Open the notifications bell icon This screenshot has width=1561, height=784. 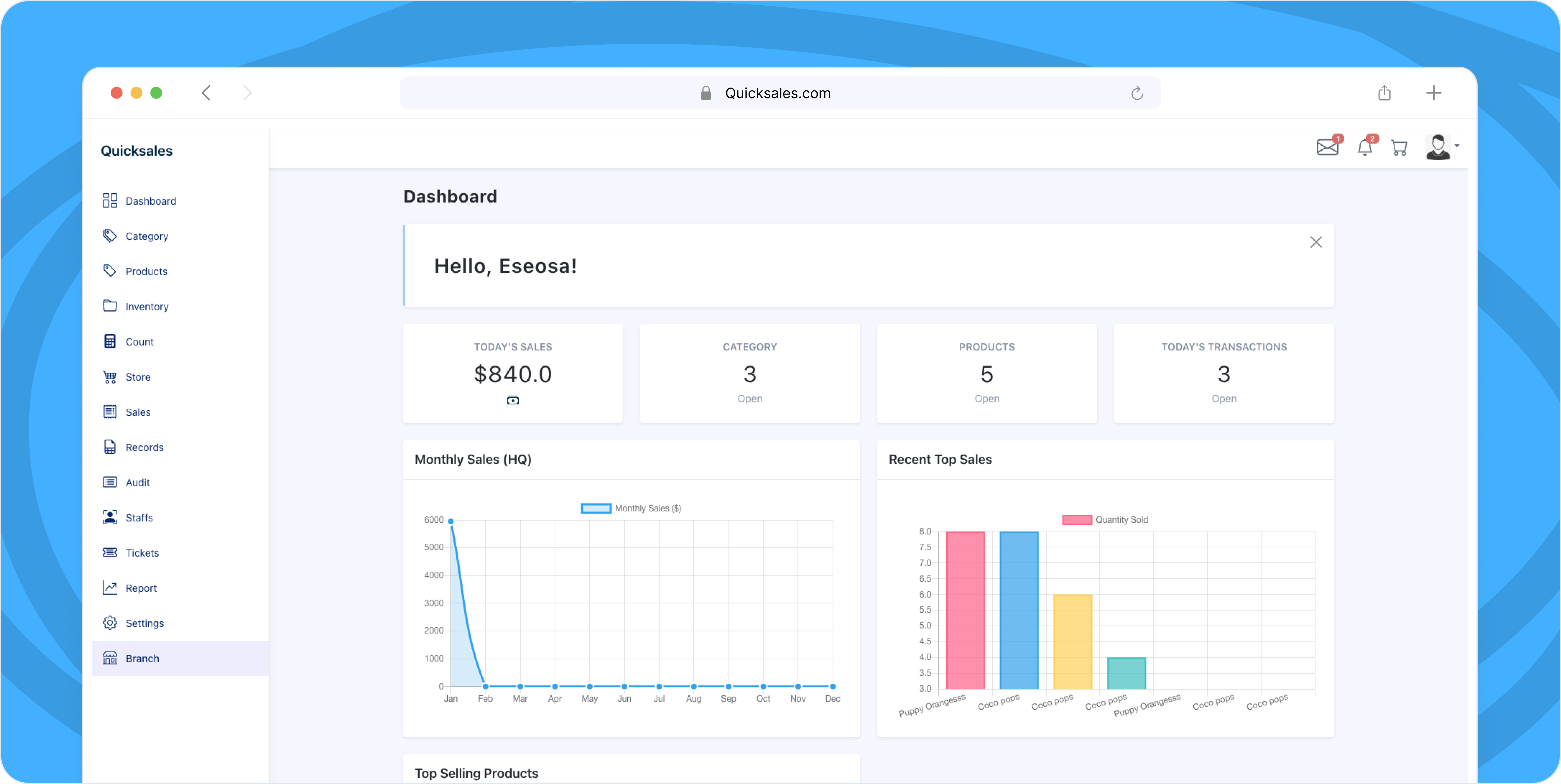(x=1365, y=147)
